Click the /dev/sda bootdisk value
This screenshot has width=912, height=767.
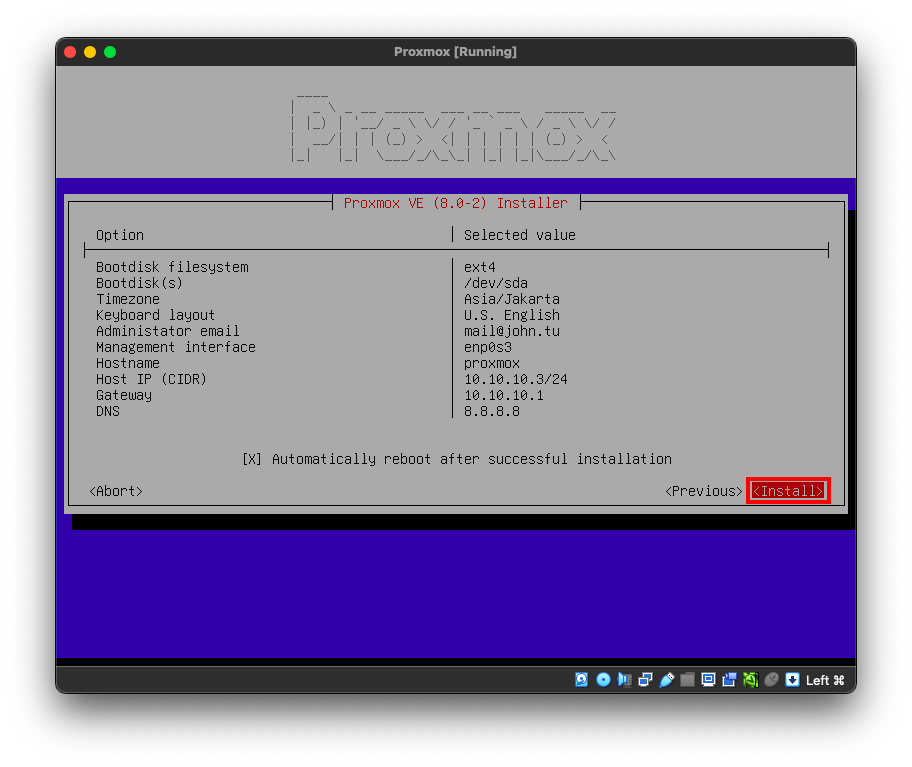tap(496, 283)
